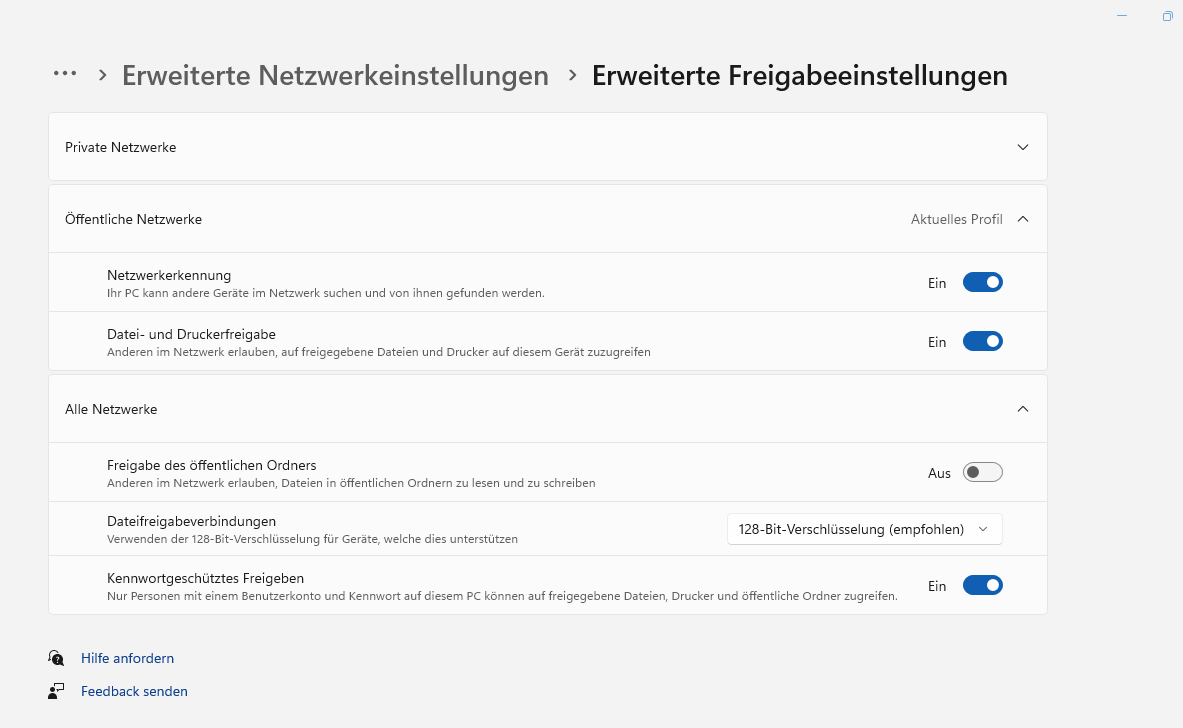Click Erweiterte Freigabeeinstellungen breadcrumb title
1183x728 pixels.
tap(799, 75)
